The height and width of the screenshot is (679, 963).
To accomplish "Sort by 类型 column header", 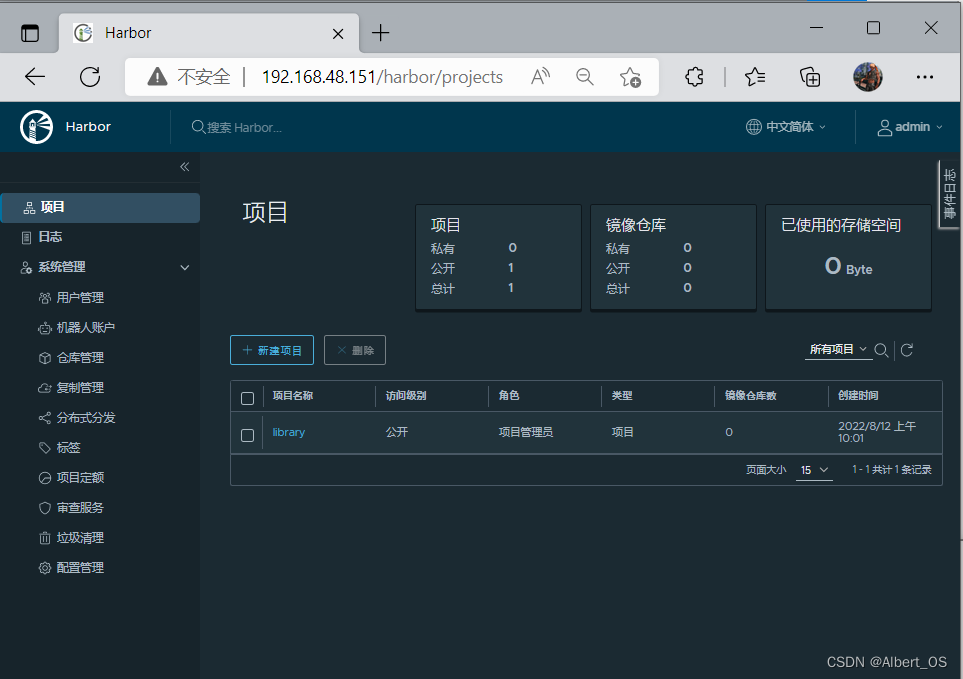I will pyautogui.click(x=622, y=396).
